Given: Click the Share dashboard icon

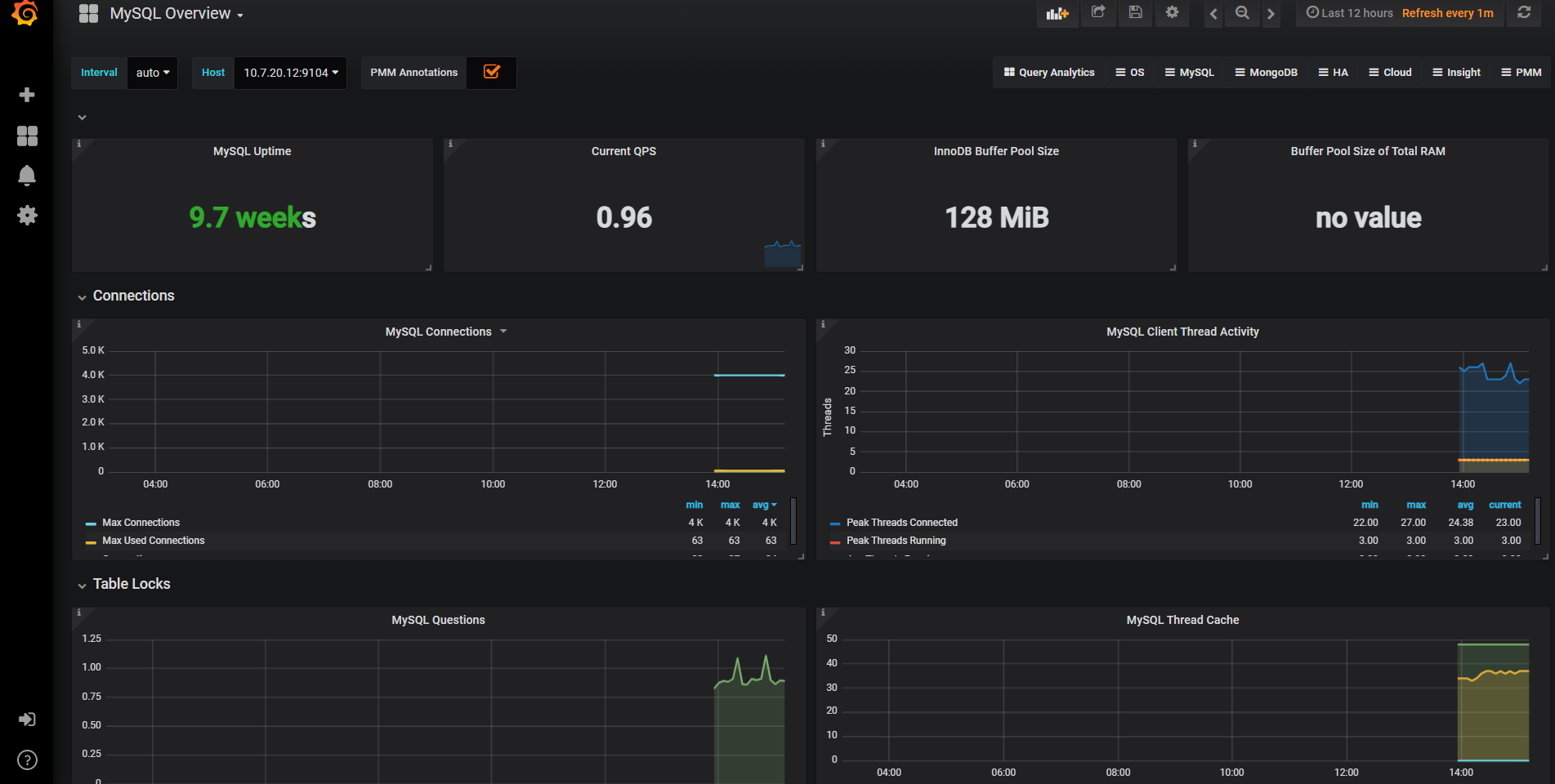Looking at the screenshot, I should [1098, 12].
